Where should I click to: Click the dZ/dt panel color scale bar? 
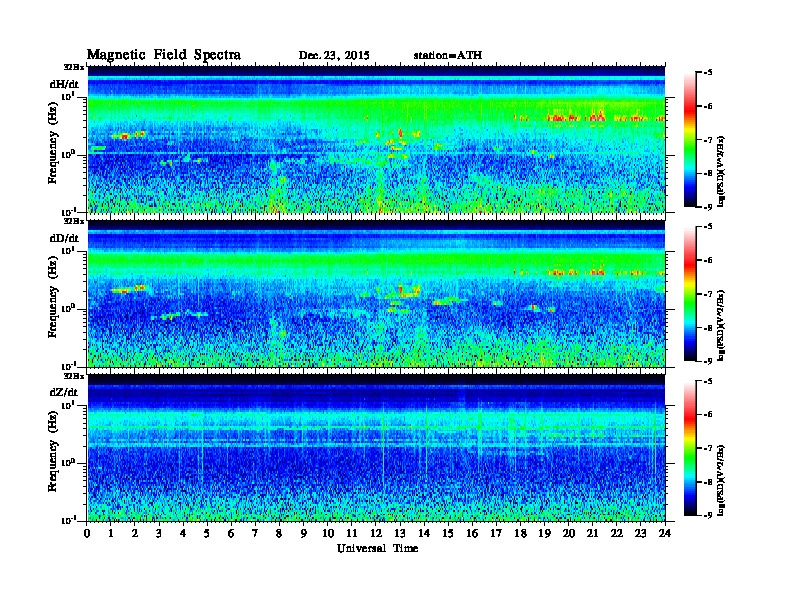point(690,448)
